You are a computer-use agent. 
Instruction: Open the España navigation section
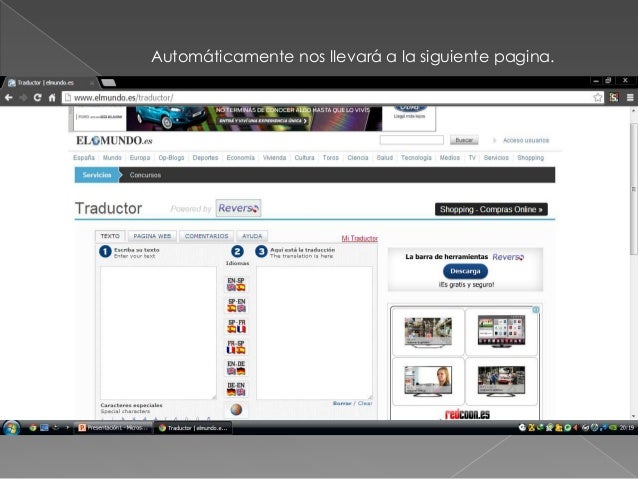[84, 157]
